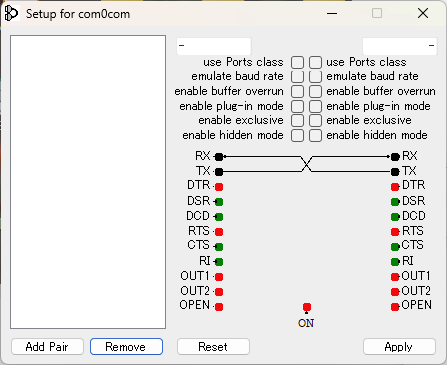The image size is (447, 365).
Task: Click inside the empty port pairs list
Action: pos(88,182)
